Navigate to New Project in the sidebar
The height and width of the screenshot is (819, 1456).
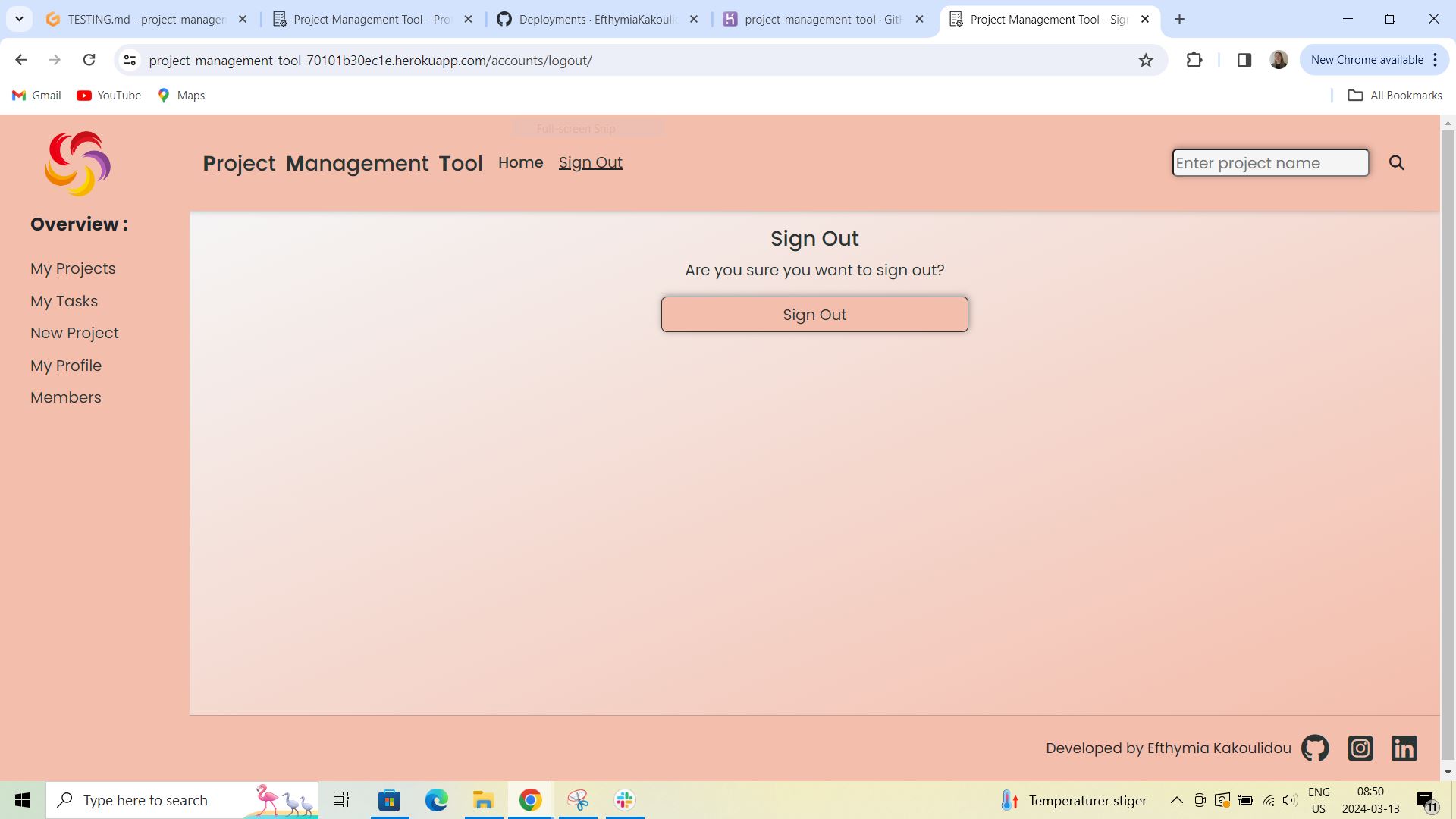[x=74, y=333]
